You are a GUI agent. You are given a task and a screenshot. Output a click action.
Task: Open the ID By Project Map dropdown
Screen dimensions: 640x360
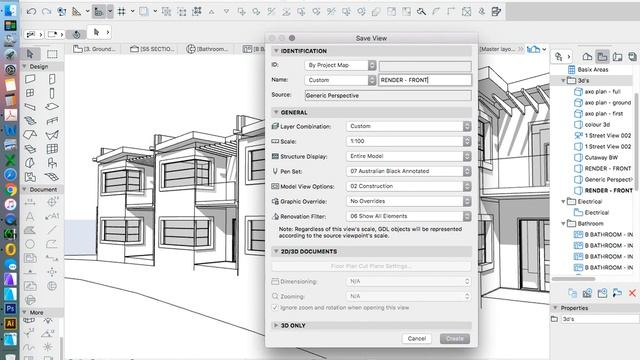(x=340, y=65)
